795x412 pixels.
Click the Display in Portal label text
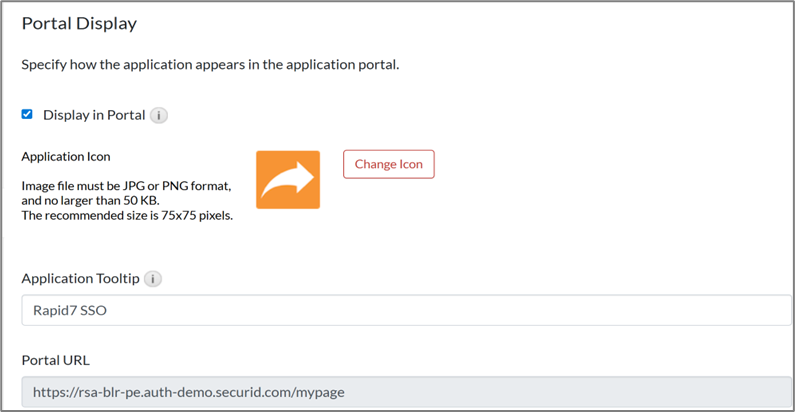point(93,115)
